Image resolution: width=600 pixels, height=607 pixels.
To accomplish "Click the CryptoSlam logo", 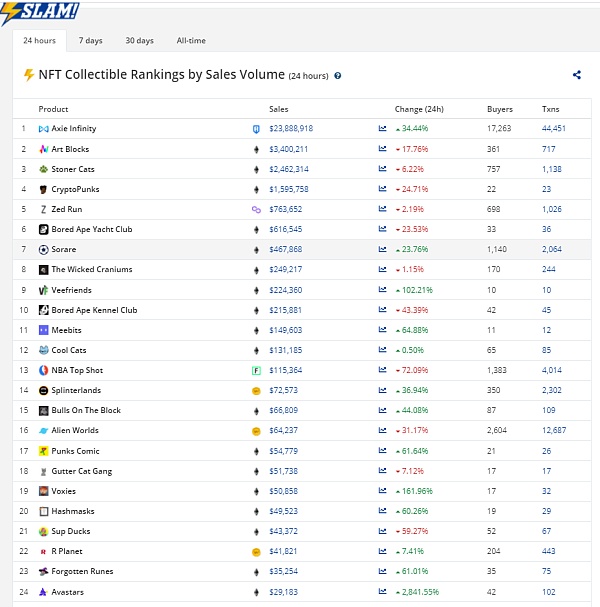I will [39, 12].
